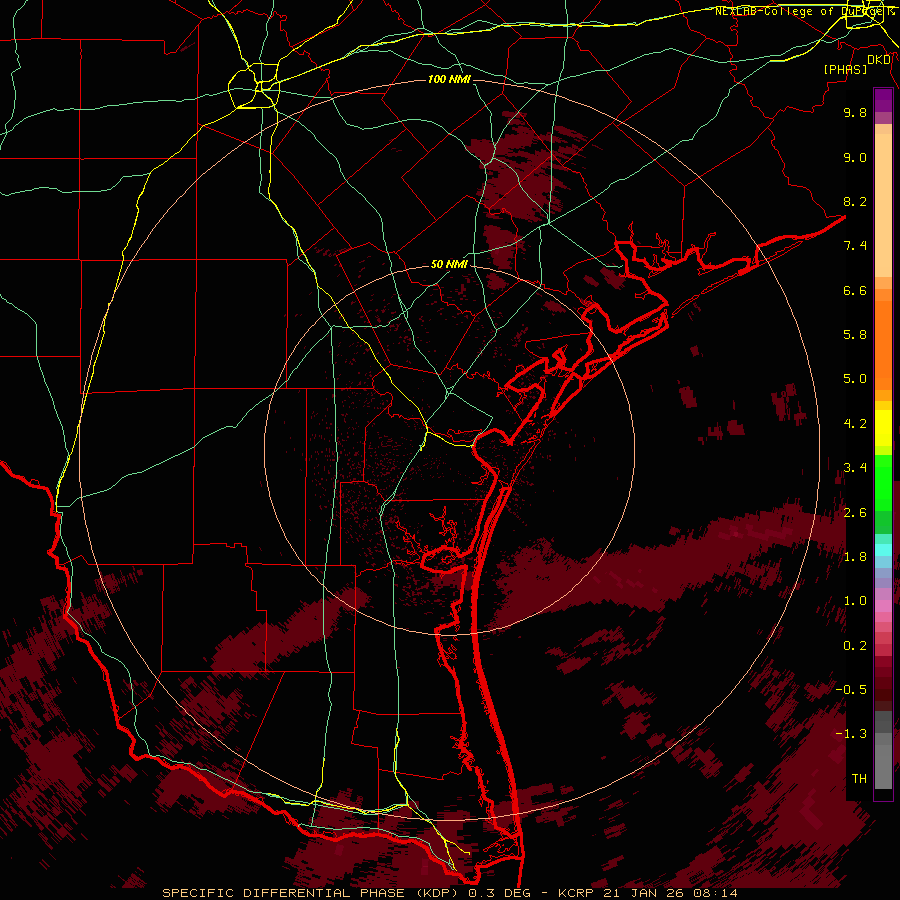The image size is (900, 900).
Task: Pick the purple band atop the color scale
Action: pyautogui.click(x=883, y=100)
